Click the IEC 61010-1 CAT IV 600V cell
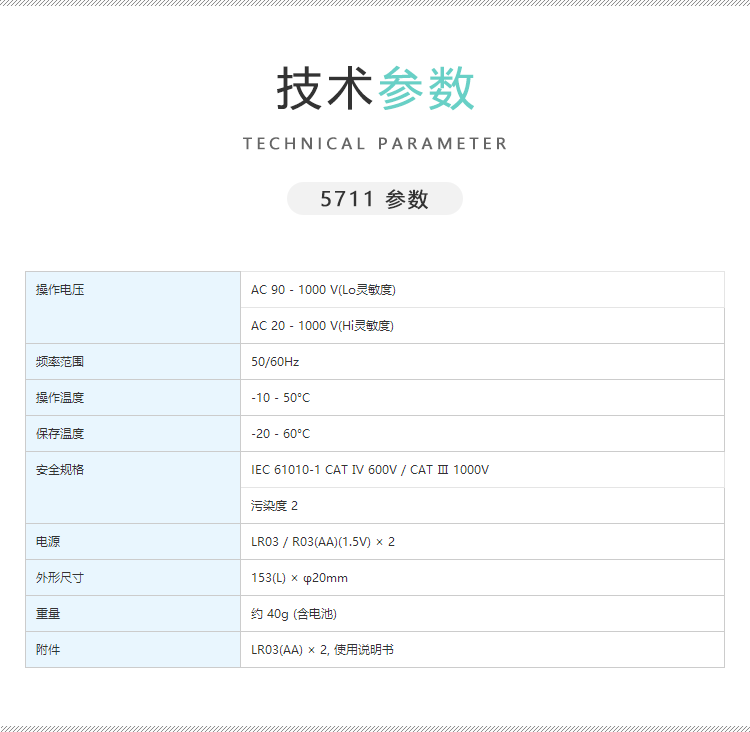Screen dimensions: 750x732 pyautogui.click(x=482, y=470)
